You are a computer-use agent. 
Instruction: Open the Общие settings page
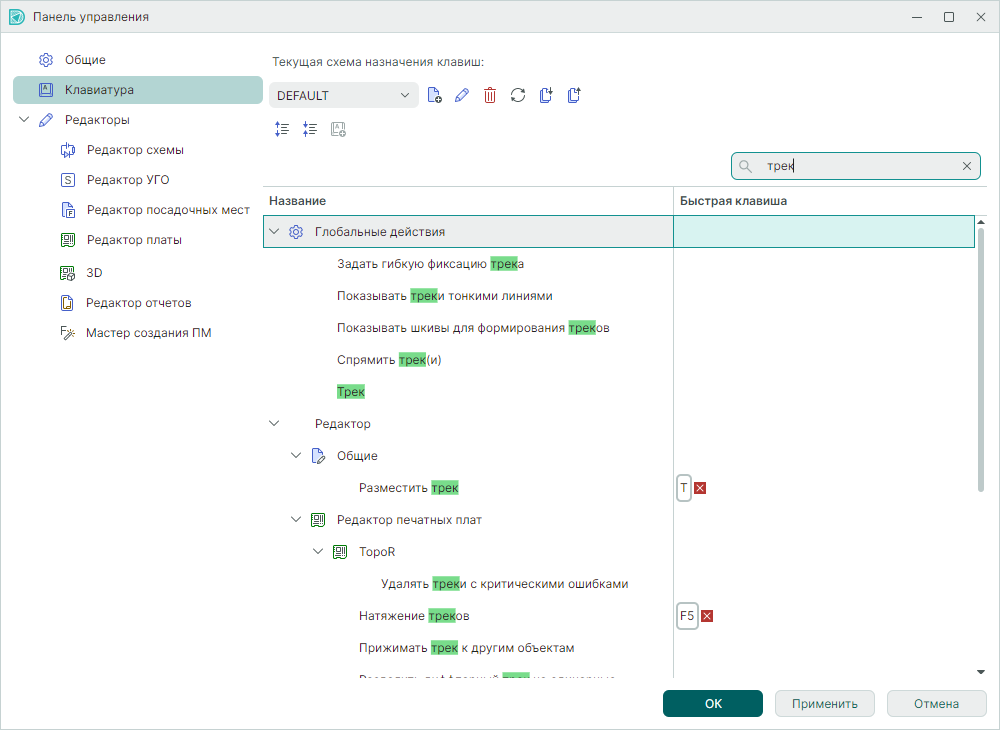click(x=85, y=60)
